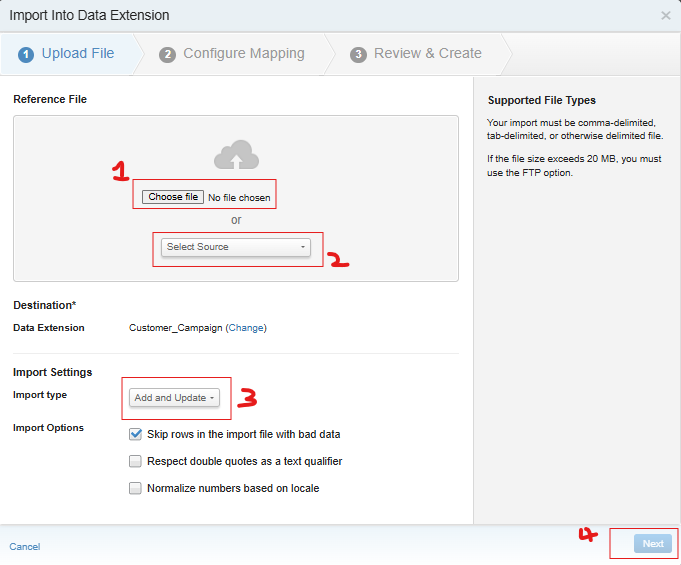681x565 pixels.
Task: Click the Next button
Action: point(652,544)
